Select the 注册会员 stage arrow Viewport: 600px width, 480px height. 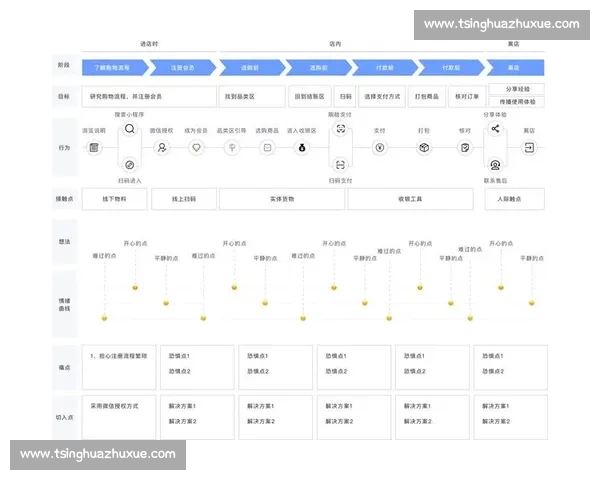[183, 68]
